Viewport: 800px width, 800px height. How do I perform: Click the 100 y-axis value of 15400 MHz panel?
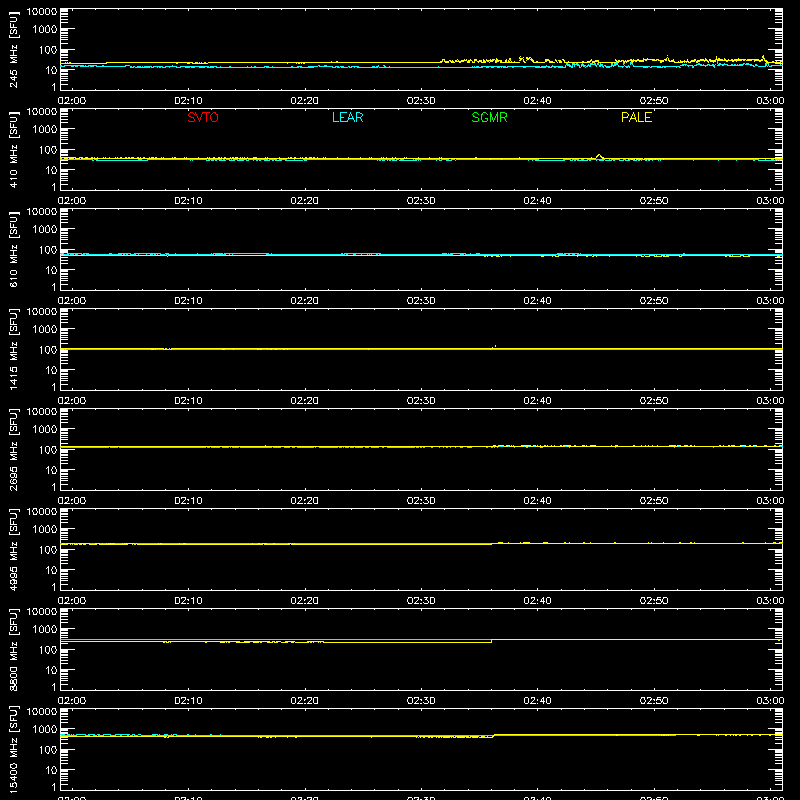(x=48, y=750)
